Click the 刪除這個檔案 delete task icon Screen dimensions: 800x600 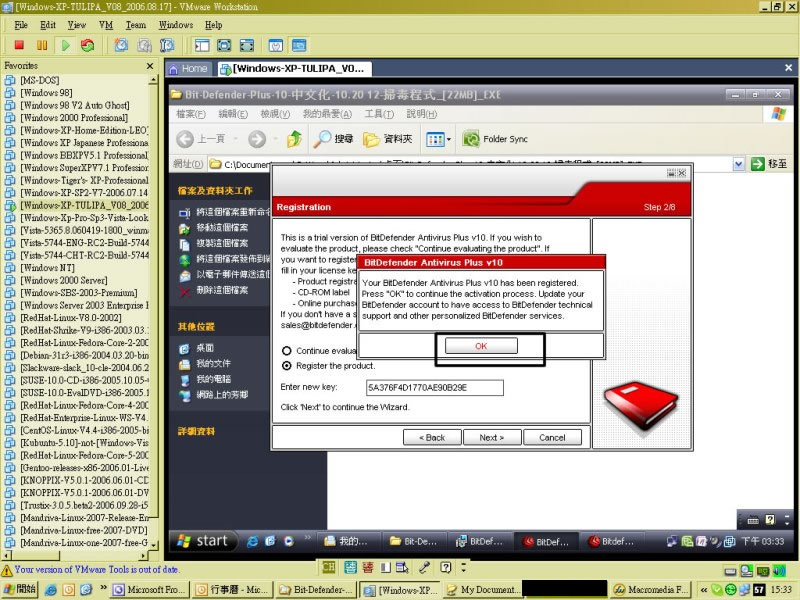tap(185, 291)
